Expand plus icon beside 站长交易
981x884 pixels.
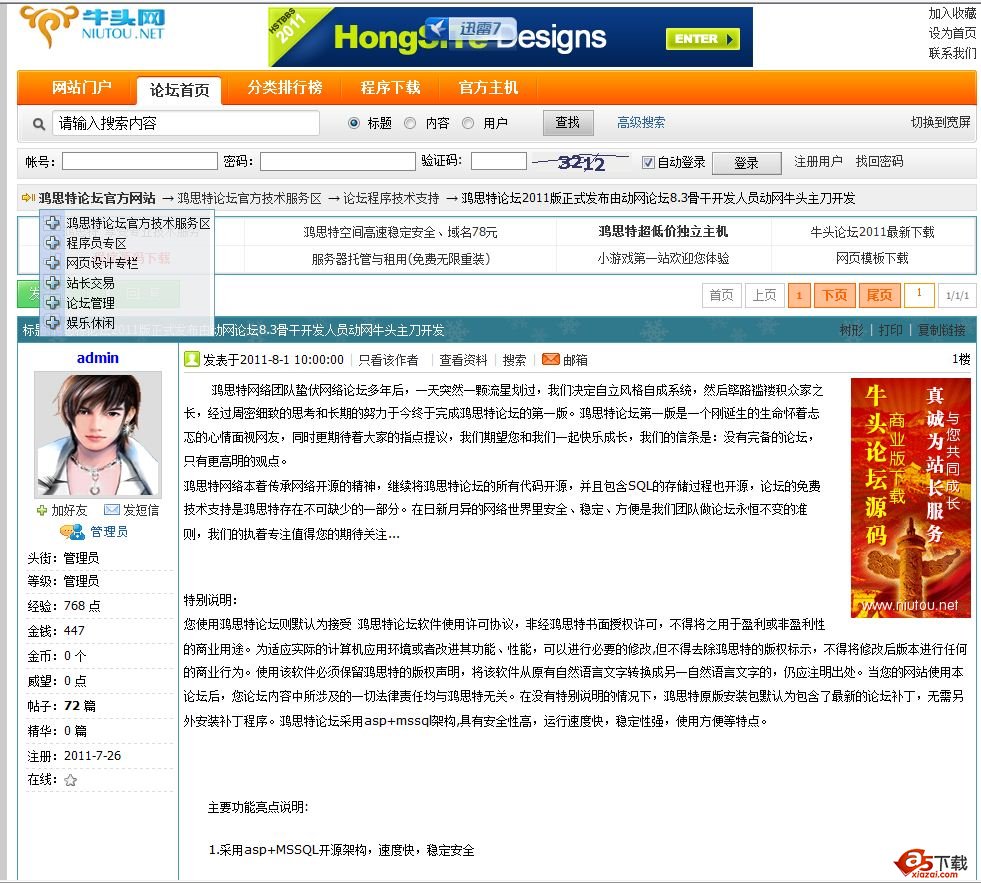[x=53, y=283]
